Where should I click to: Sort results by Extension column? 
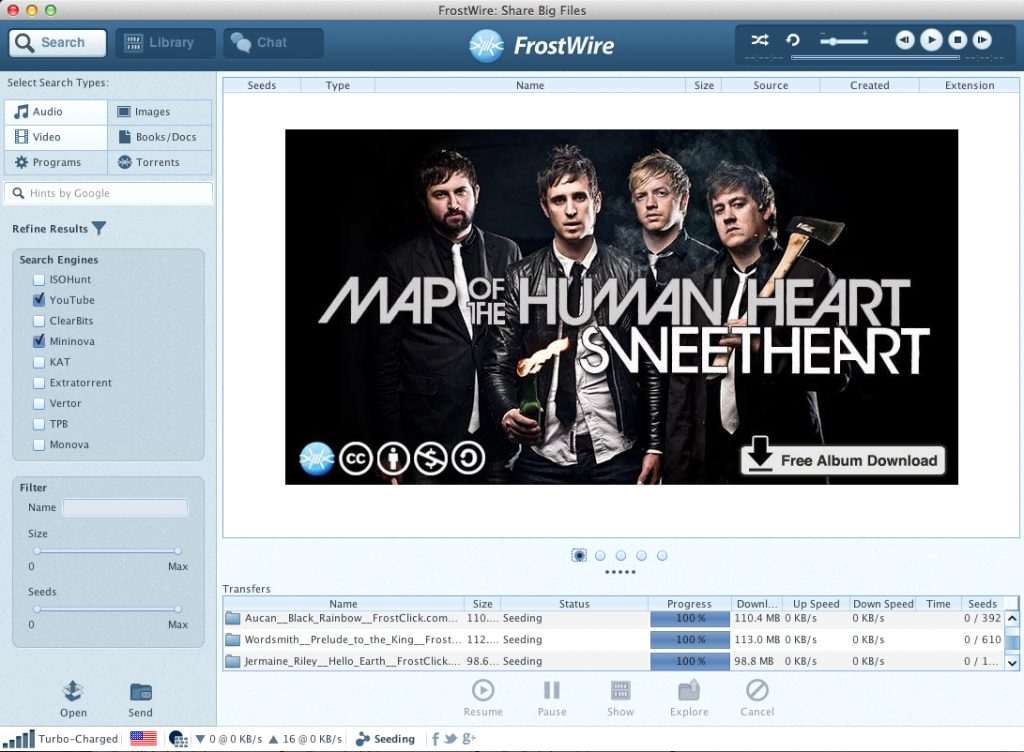[970, 85]
